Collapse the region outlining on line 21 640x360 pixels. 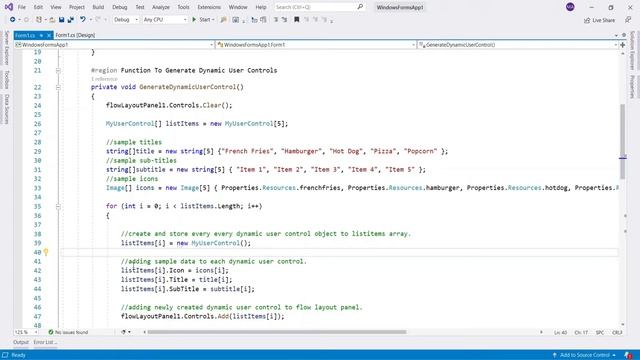click(x=58, y=71)
